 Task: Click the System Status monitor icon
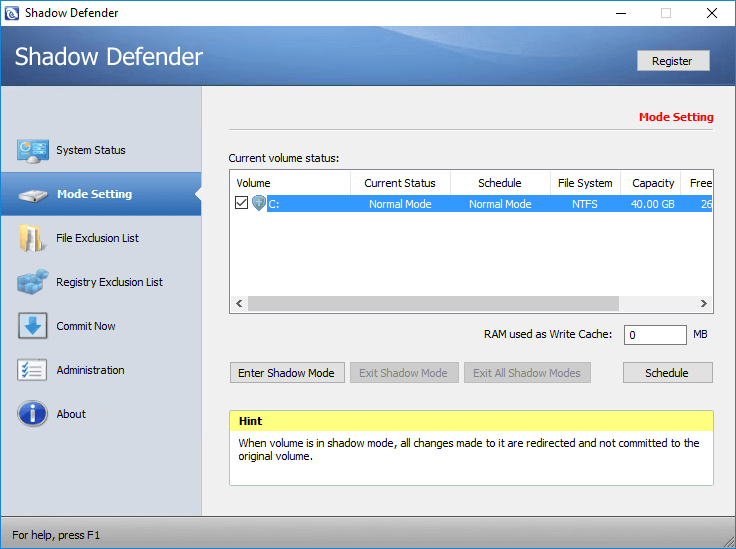tap(32, 151)
